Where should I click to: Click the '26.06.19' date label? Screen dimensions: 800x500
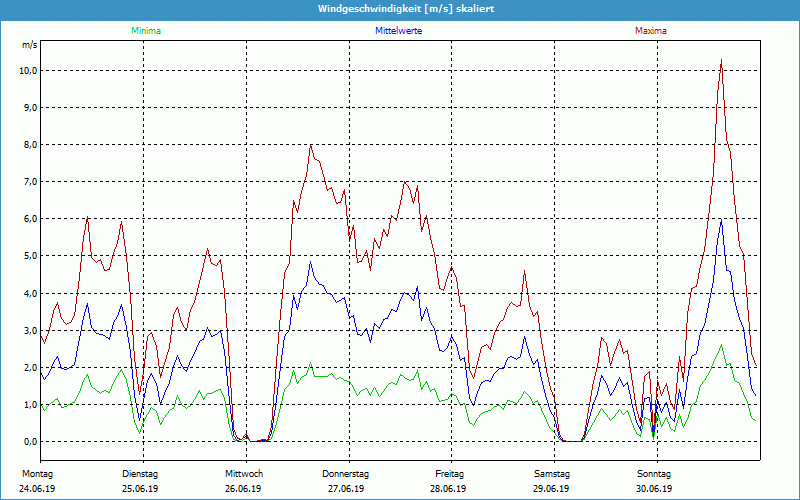pos(243,488)
